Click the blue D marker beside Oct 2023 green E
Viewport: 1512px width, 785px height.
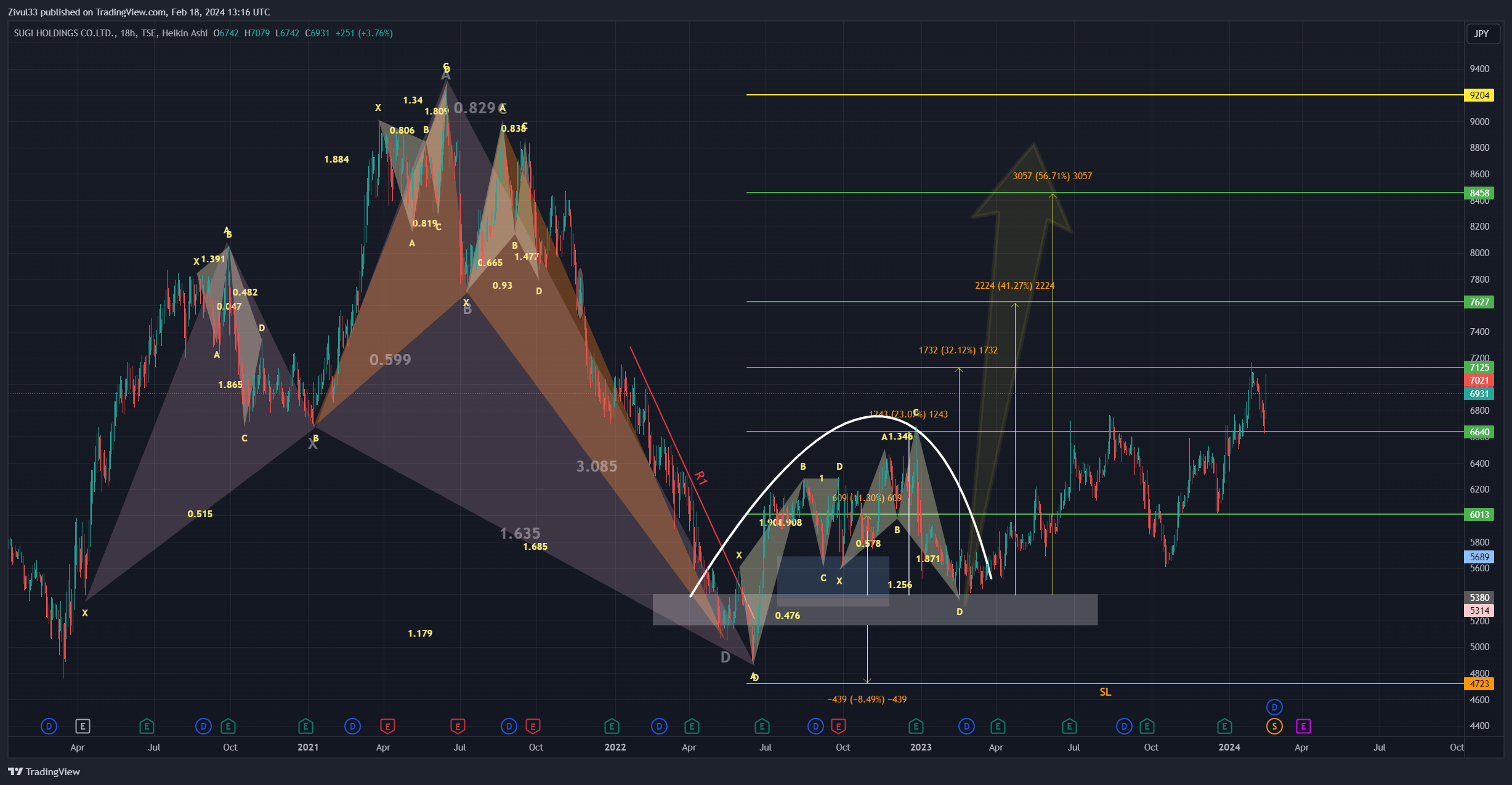tap(1124, 727)
